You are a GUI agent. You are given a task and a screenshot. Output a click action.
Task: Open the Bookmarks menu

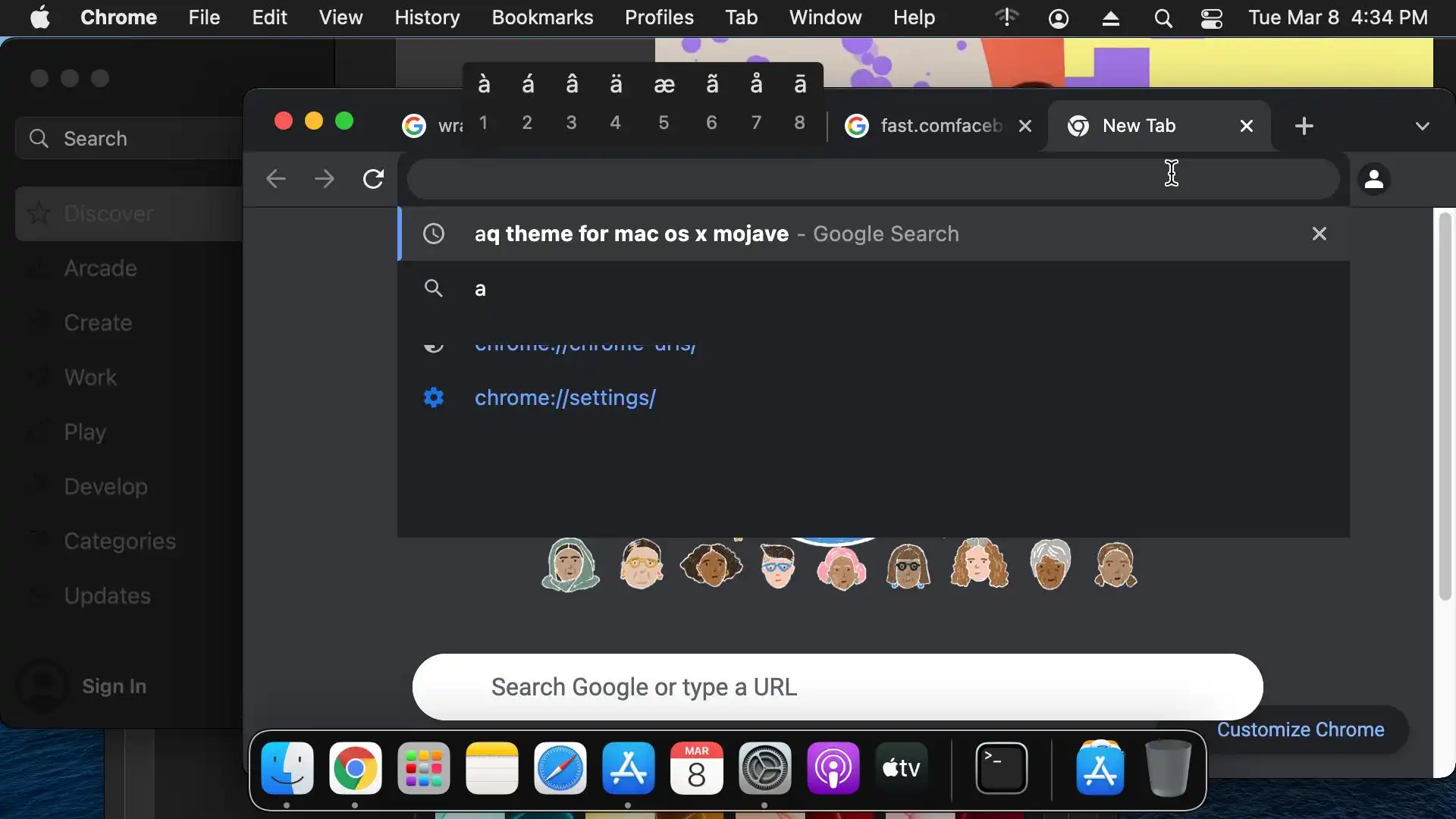[x=541, y=17]
